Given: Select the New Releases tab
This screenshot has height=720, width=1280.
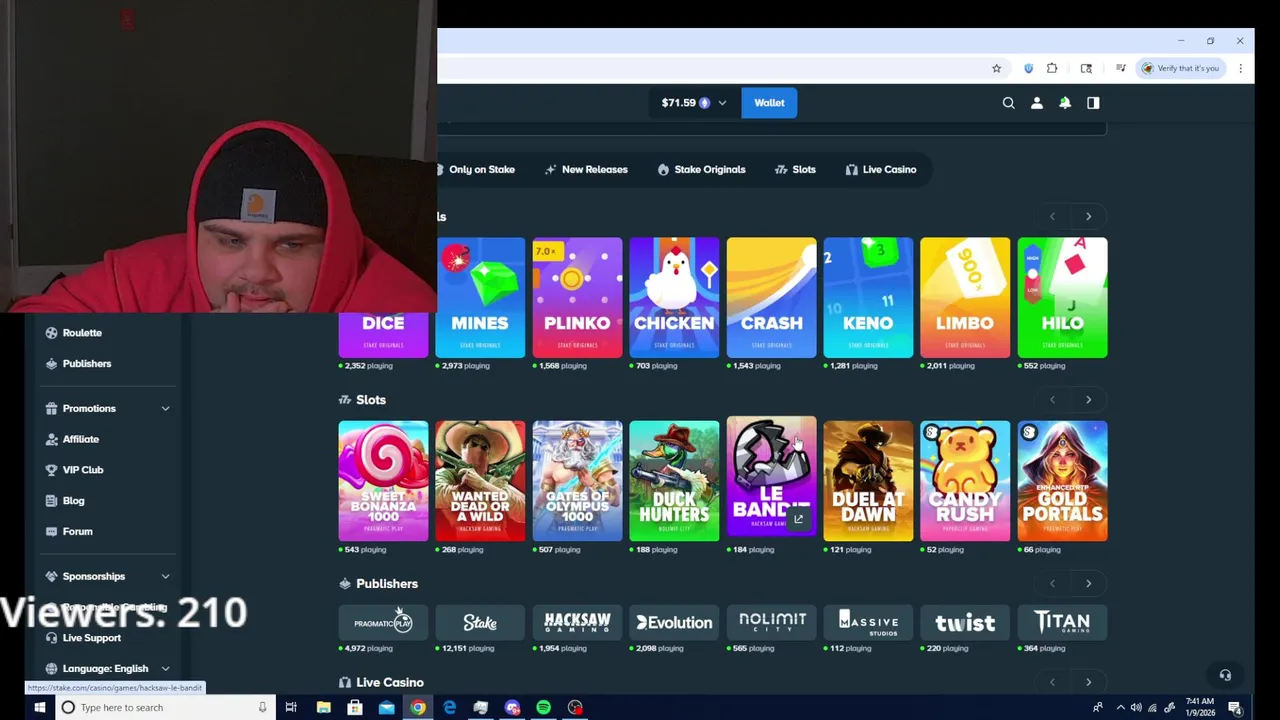Looking at the screenshot, I should pos(586,169).
